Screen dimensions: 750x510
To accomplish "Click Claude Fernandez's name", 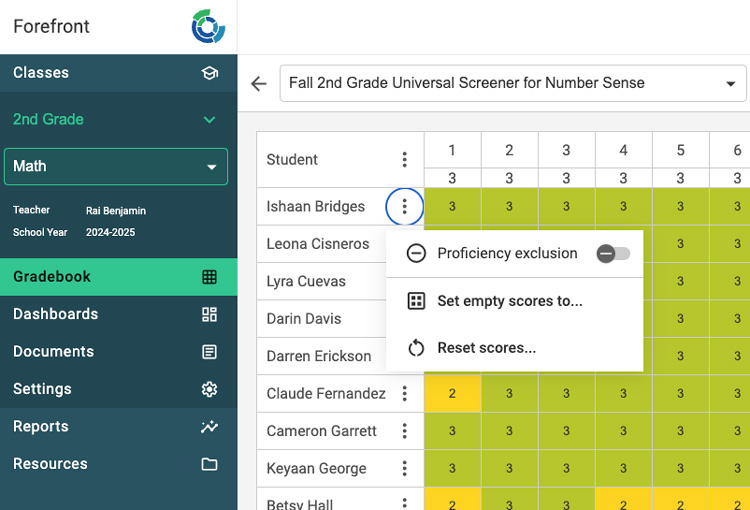I will (326, 393).
